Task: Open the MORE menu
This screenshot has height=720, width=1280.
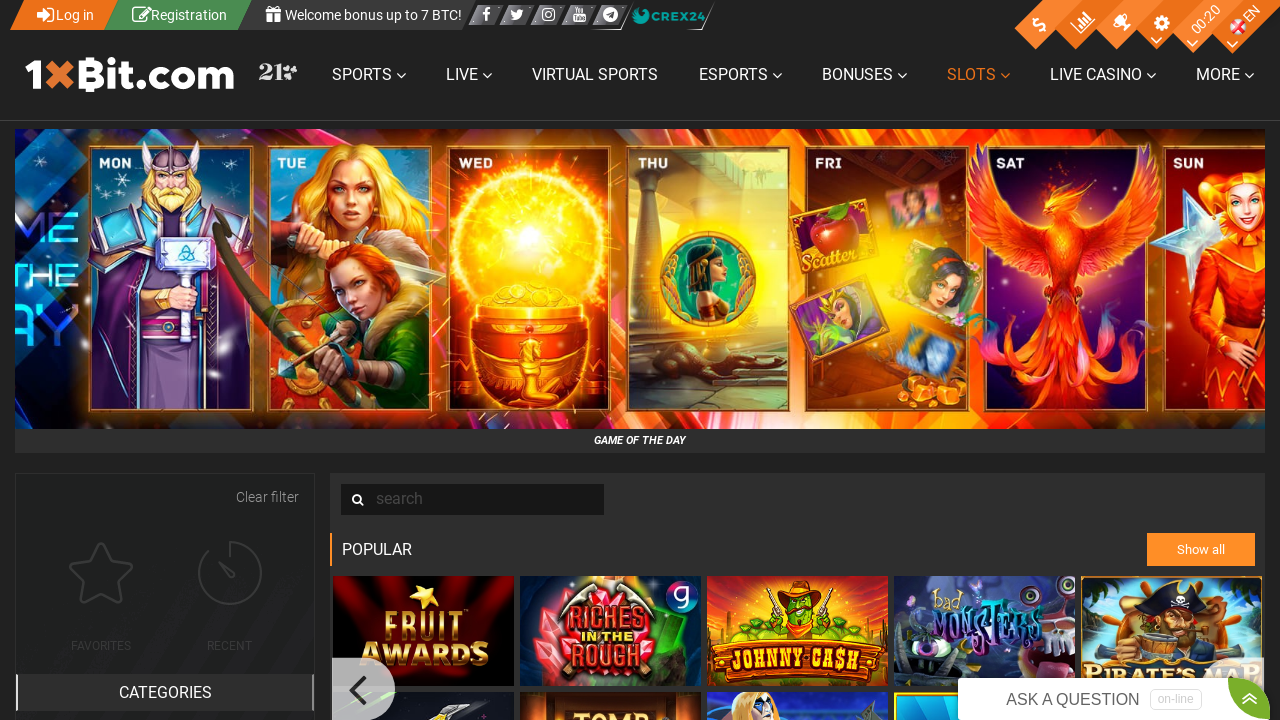Action: (x=1225, y=75)
